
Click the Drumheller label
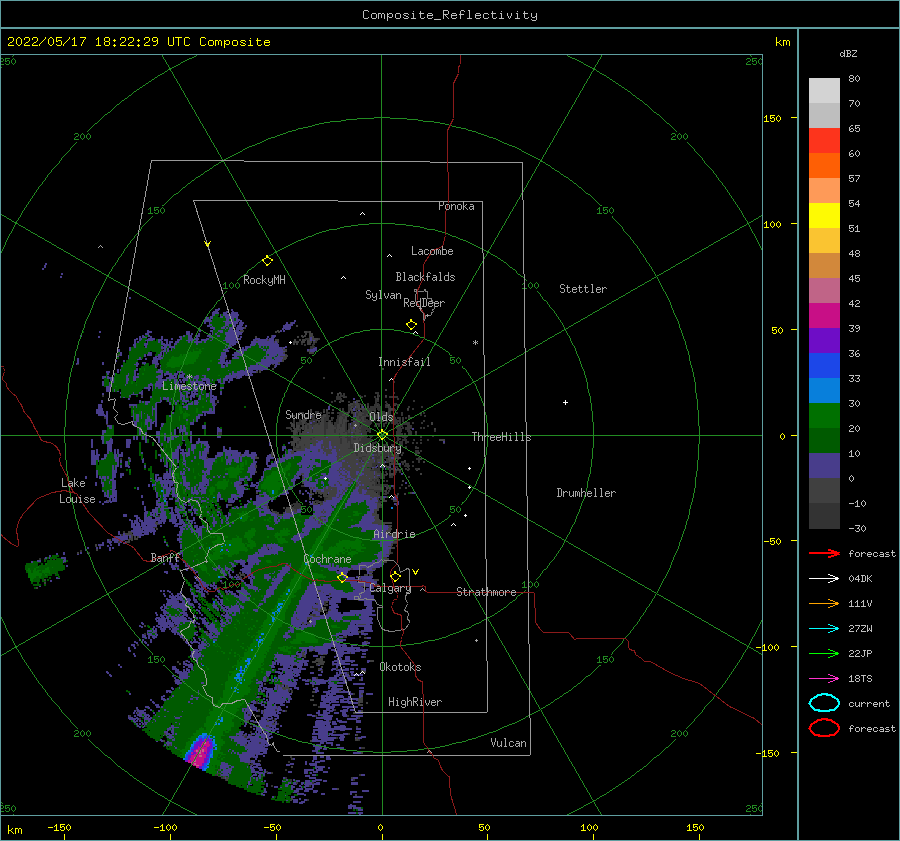586,493
